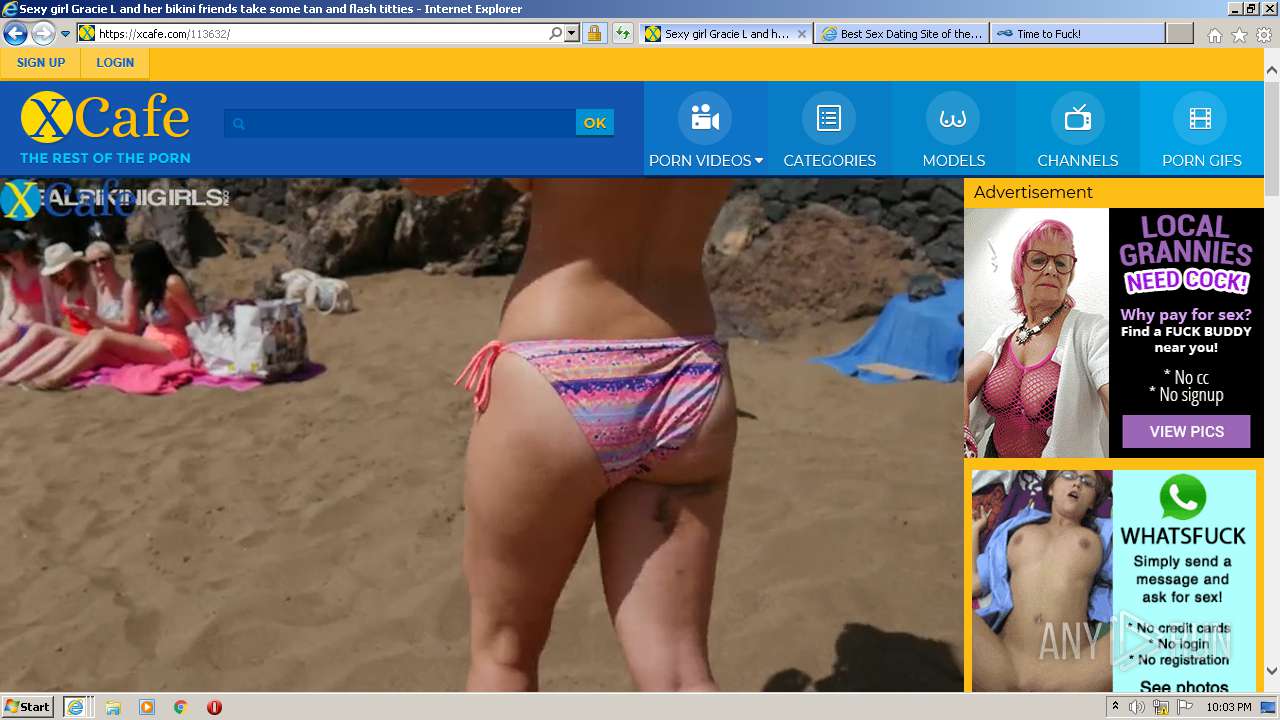Click the network tray icon
Screen dimensions: 1280x720
[1160, 707]
